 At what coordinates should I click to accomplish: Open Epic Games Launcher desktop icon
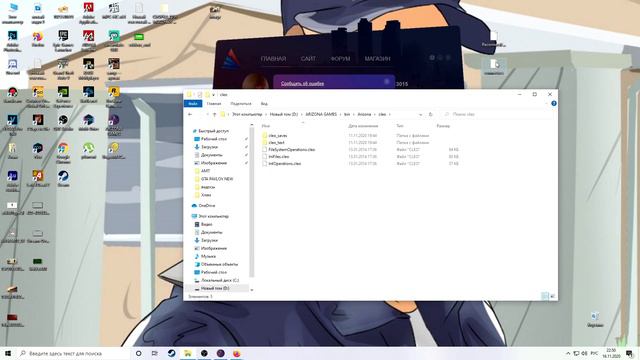[63, 41]
